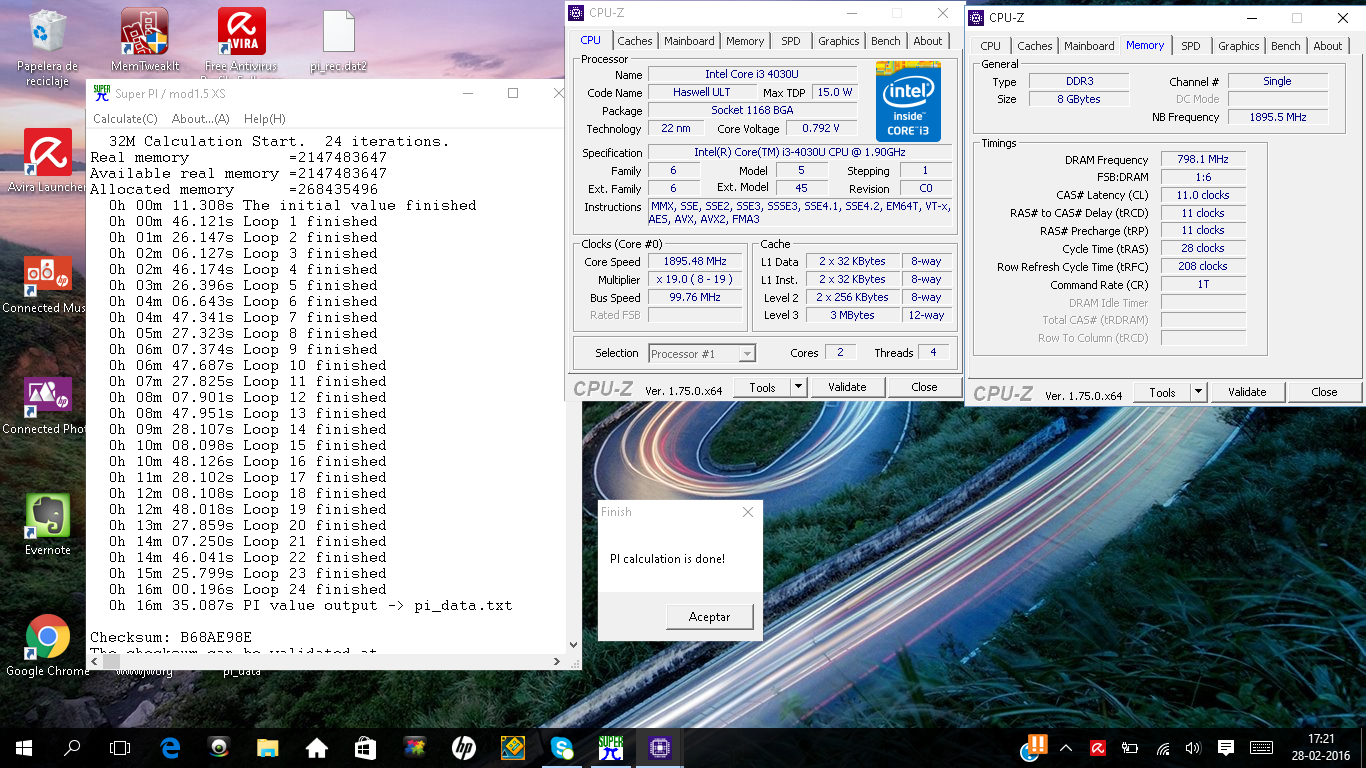Switch to Mainboard tab in CPU-Z CPU window

click(x=689, y=41)
